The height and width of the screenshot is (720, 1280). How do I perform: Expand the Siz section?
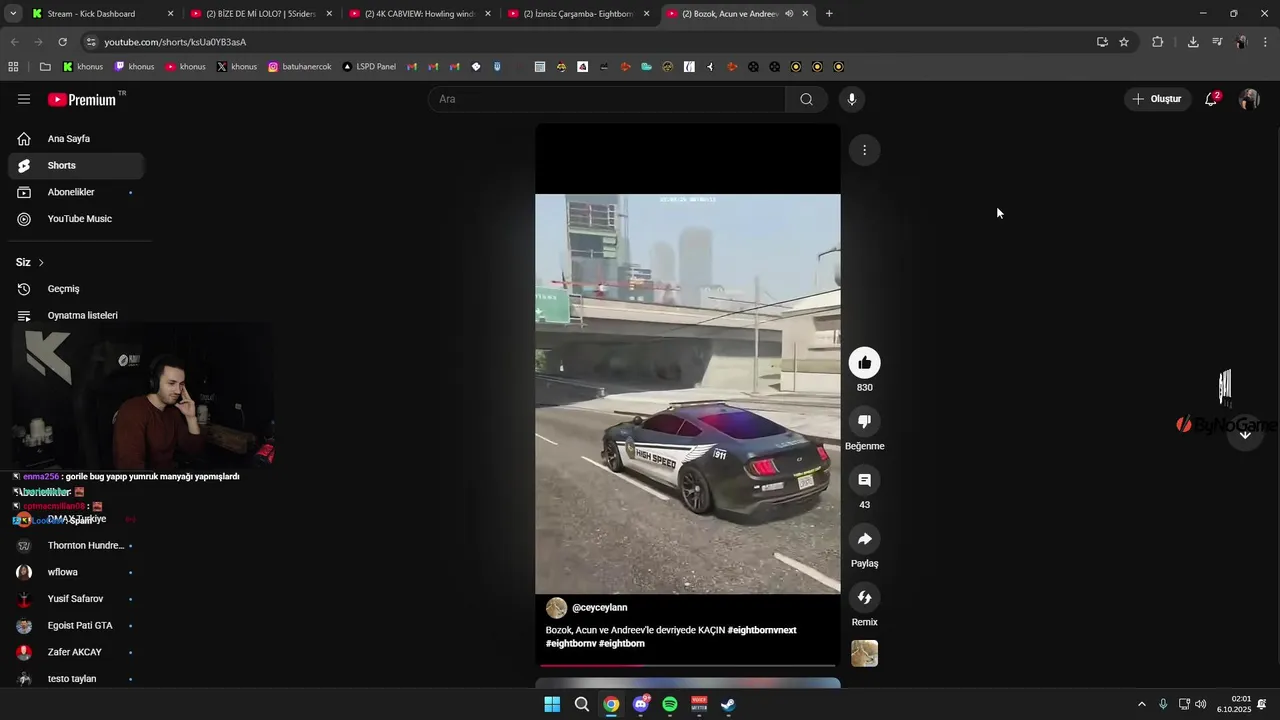coord(30,262)
